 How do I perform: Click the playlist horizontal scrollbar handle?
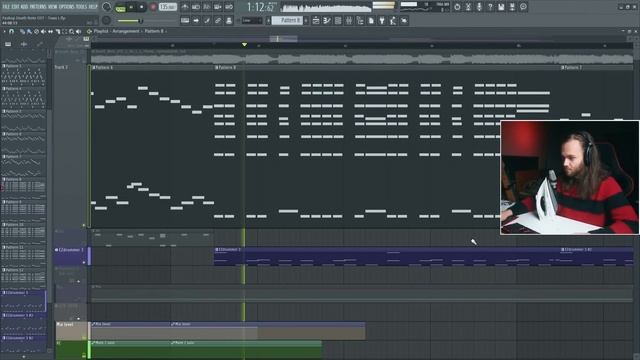point(284,39)
